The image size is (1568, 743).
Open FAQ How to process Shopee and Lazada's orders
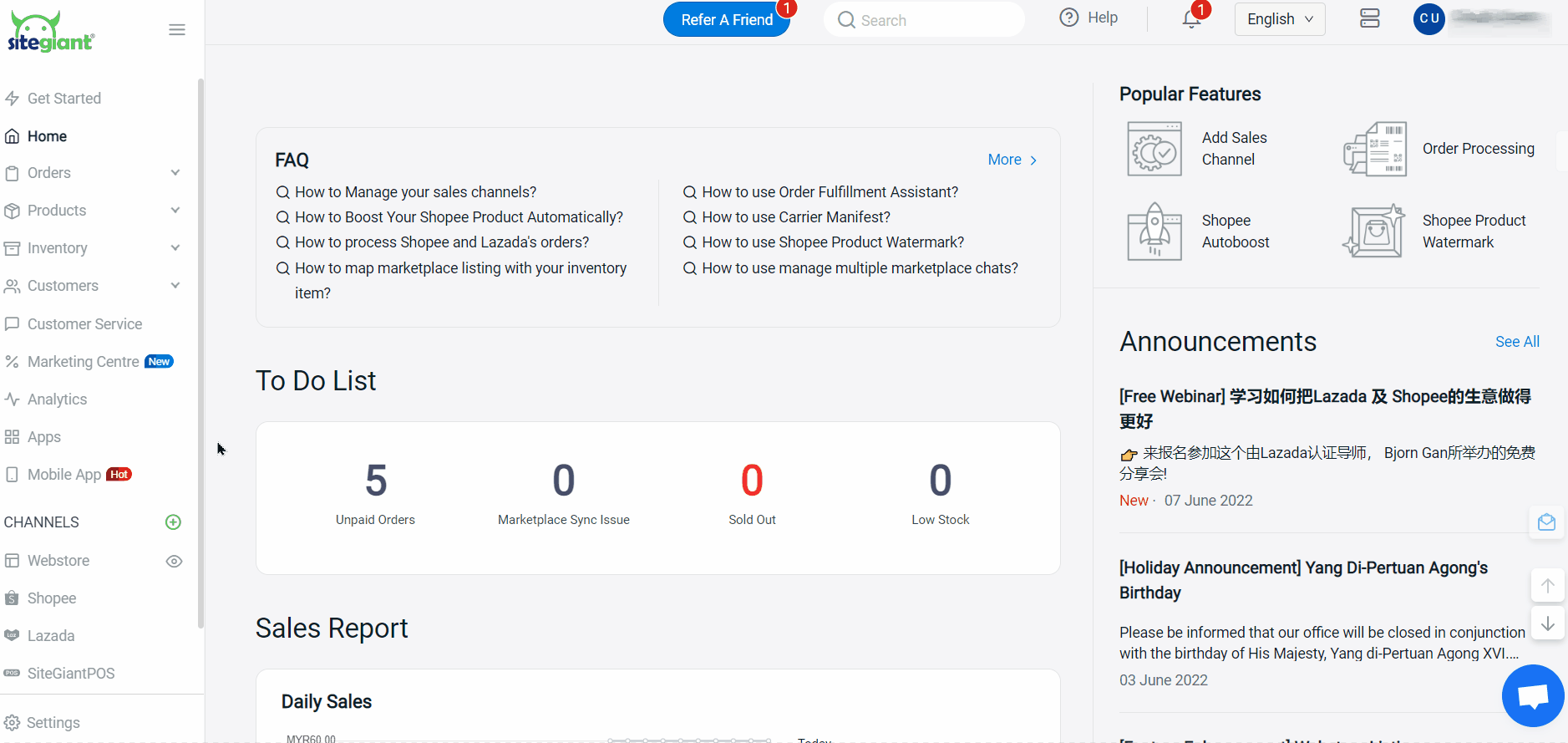442,242
